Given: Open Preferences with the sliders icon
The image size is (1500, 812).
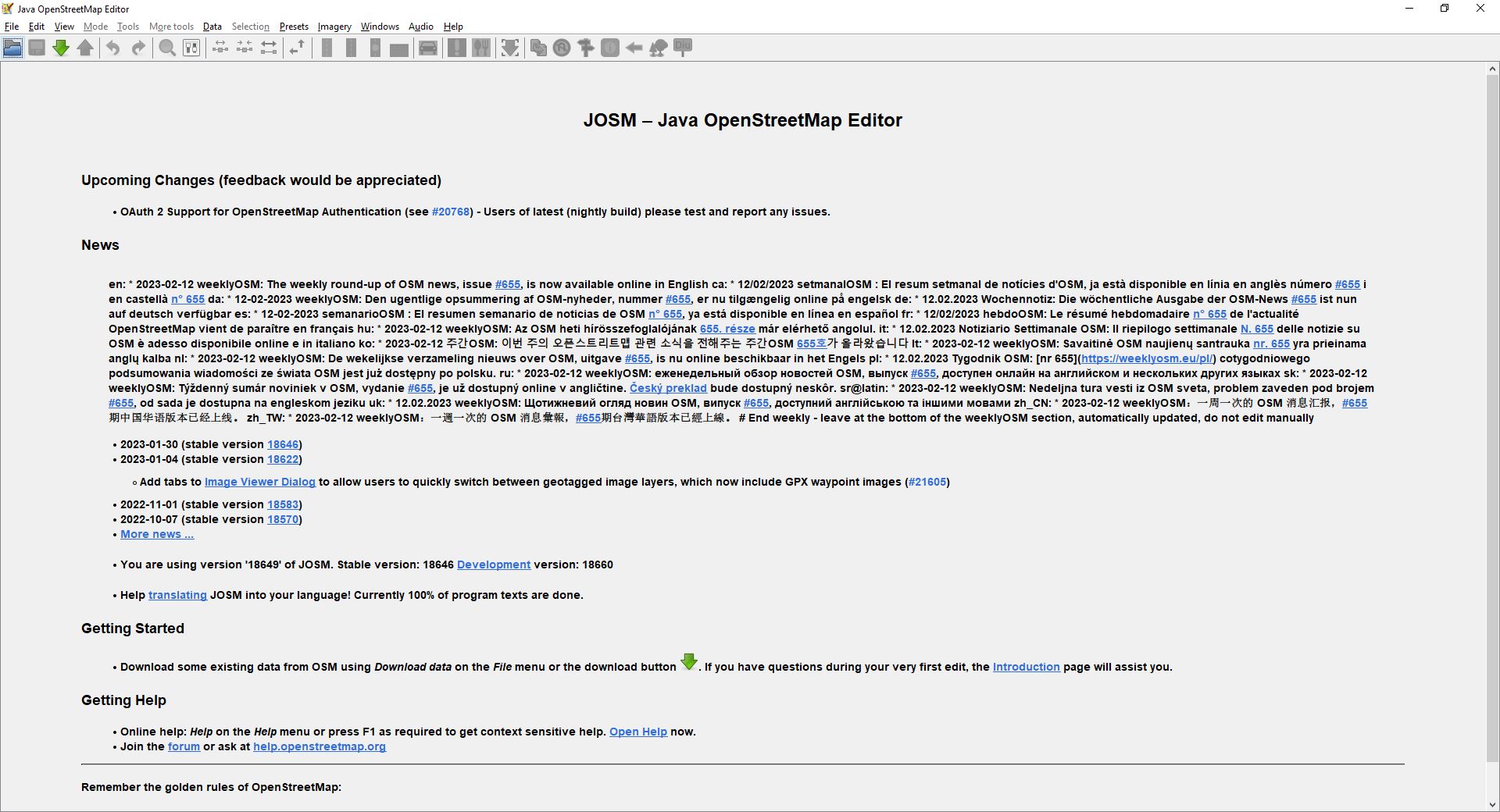Looking at the screenshot, I should [191, 48].
